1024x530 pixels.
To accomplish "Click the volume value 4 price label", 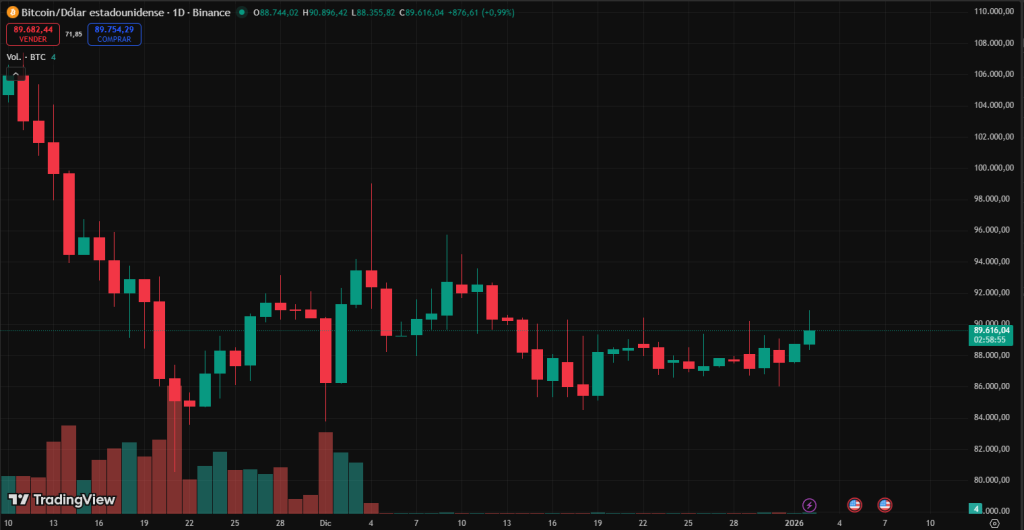I will [975, 509].
